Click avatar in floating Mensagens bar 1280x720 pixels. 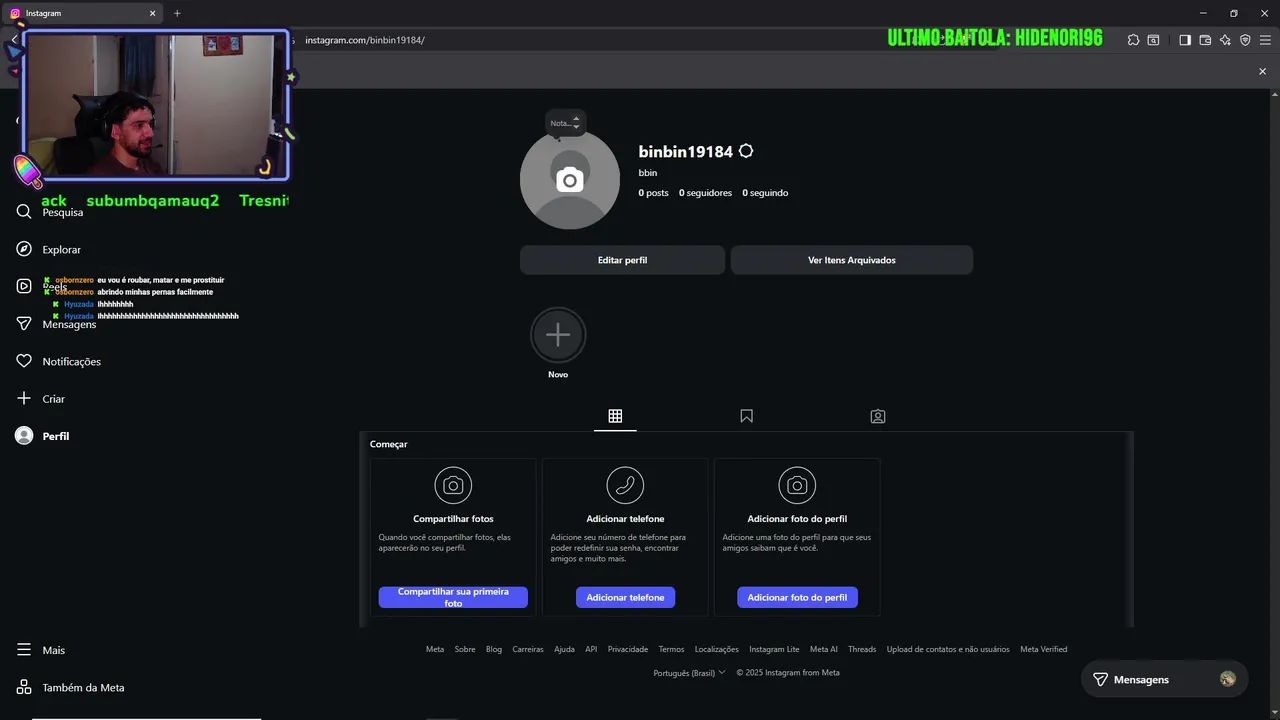point(1228,679)
